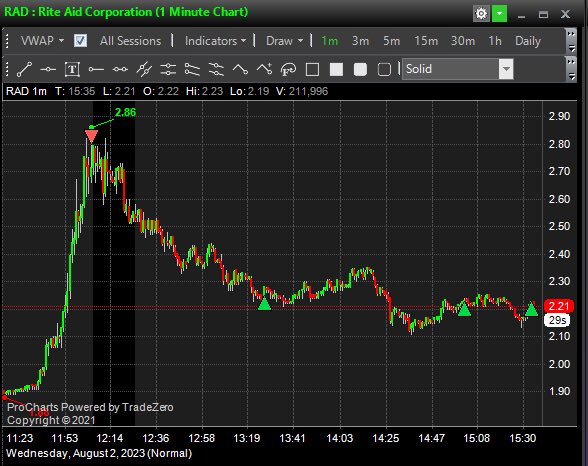Switch to the 1m timeframe
This screenshot has width=588, height=466.
pyautogui.click(x=330, y=40)
